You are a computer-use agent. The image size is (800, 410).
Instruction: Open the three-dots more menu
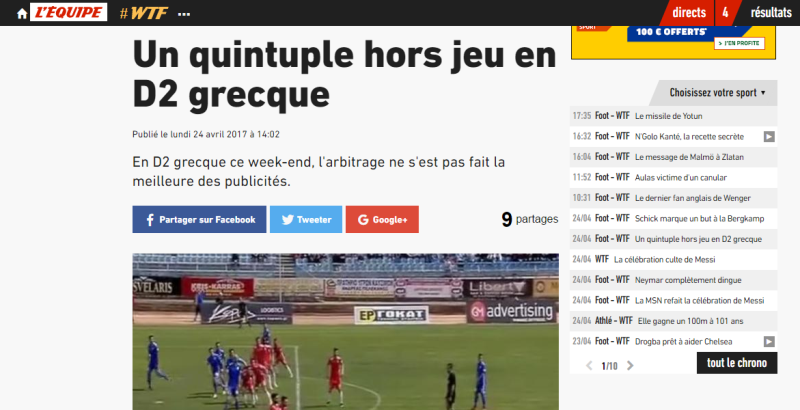pyautogui.click(x=184, y=14)
